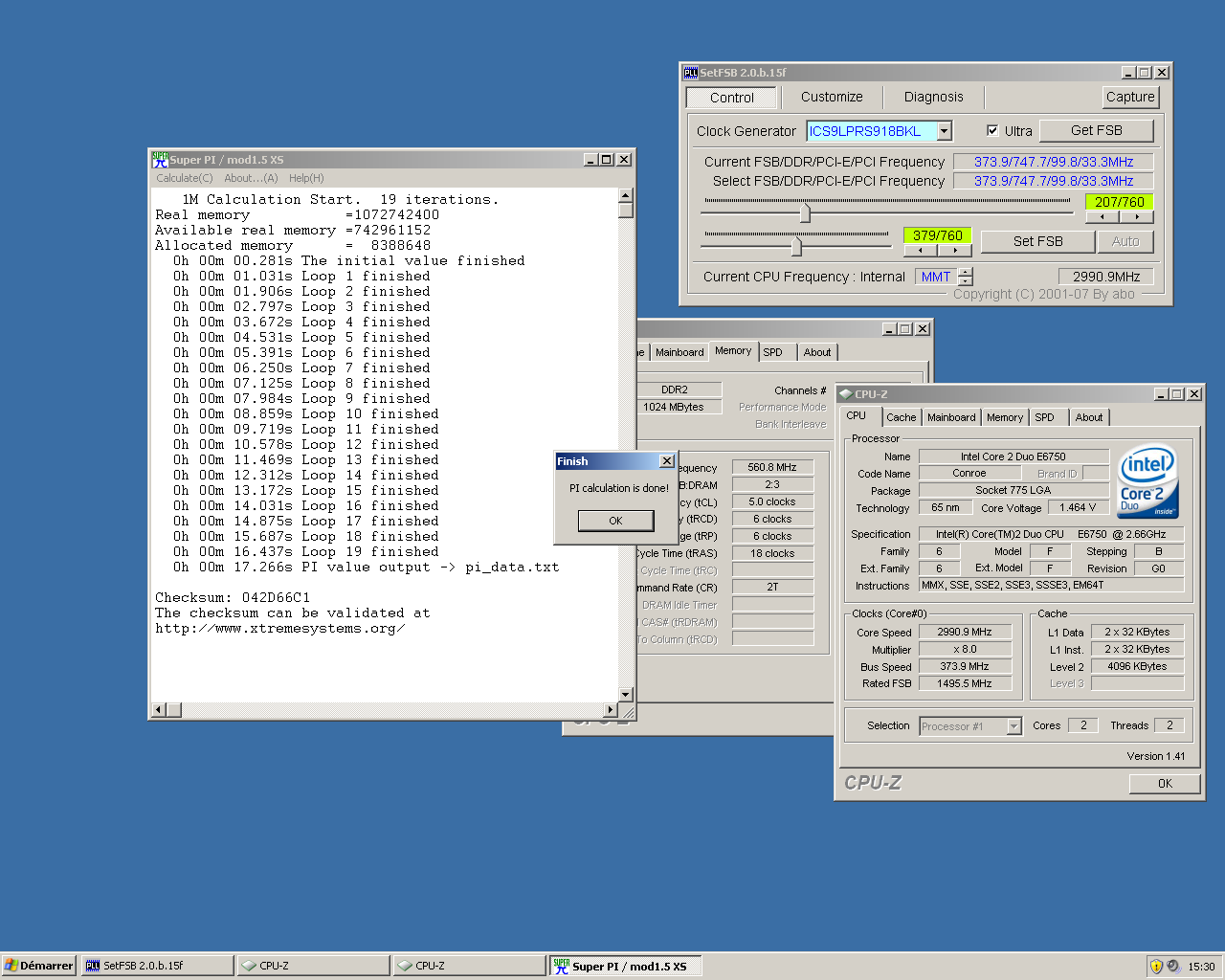Switch to SetFSB 2.0.b.15f taskbar button
This screenshot has width=1225, height=980.
157,966
